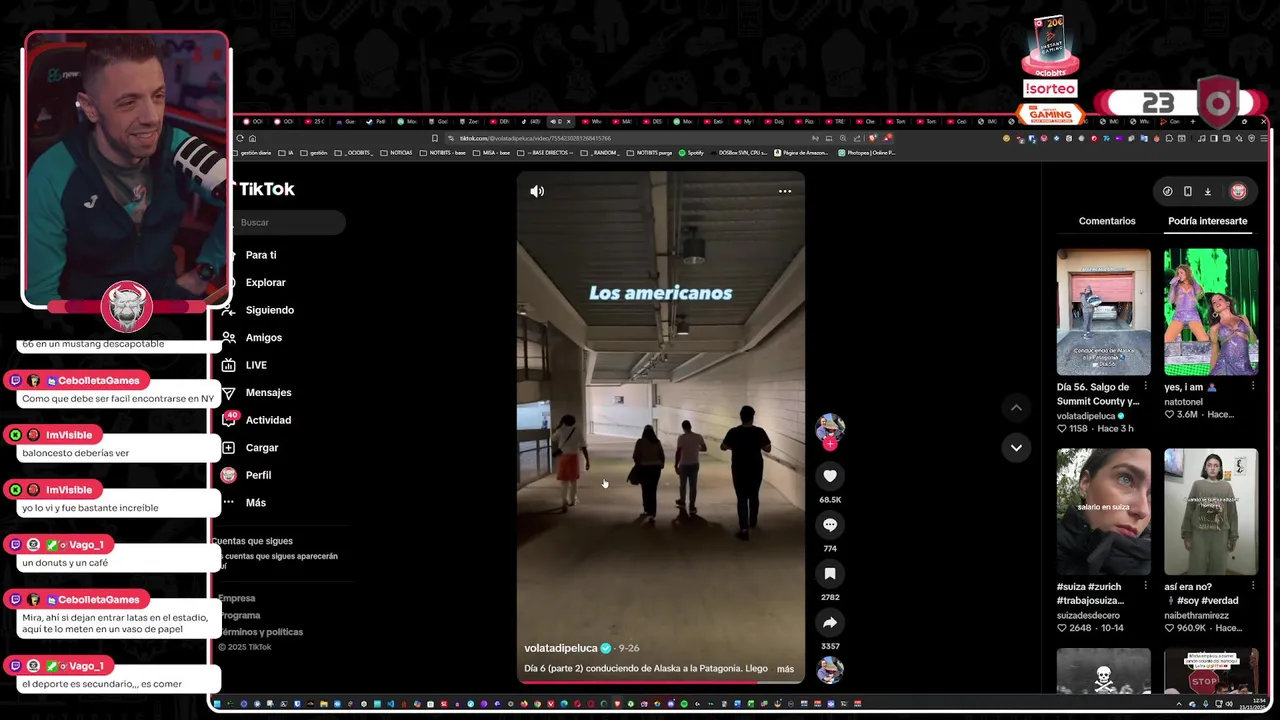Open the 'Photopea | Online P...' bookmark
Image resolution: width=1280 pixels, height=720 pixels.
coord(866,153)
